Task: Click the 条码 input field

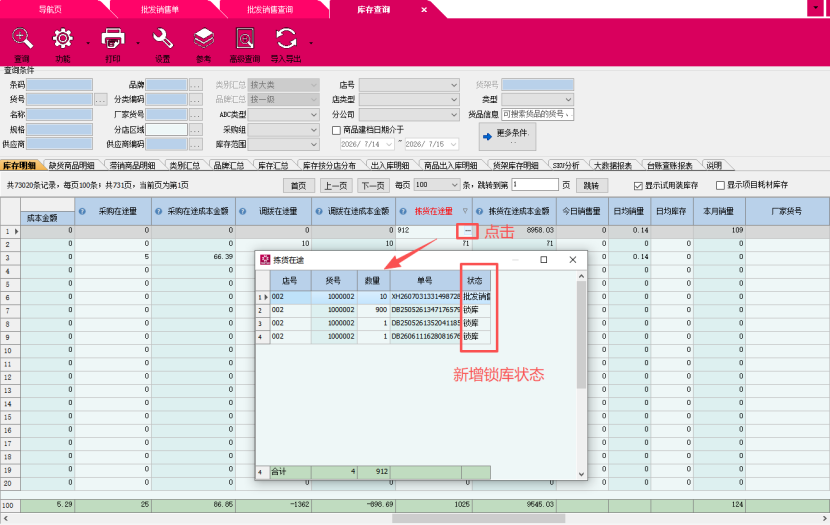Action: (59, 85)
